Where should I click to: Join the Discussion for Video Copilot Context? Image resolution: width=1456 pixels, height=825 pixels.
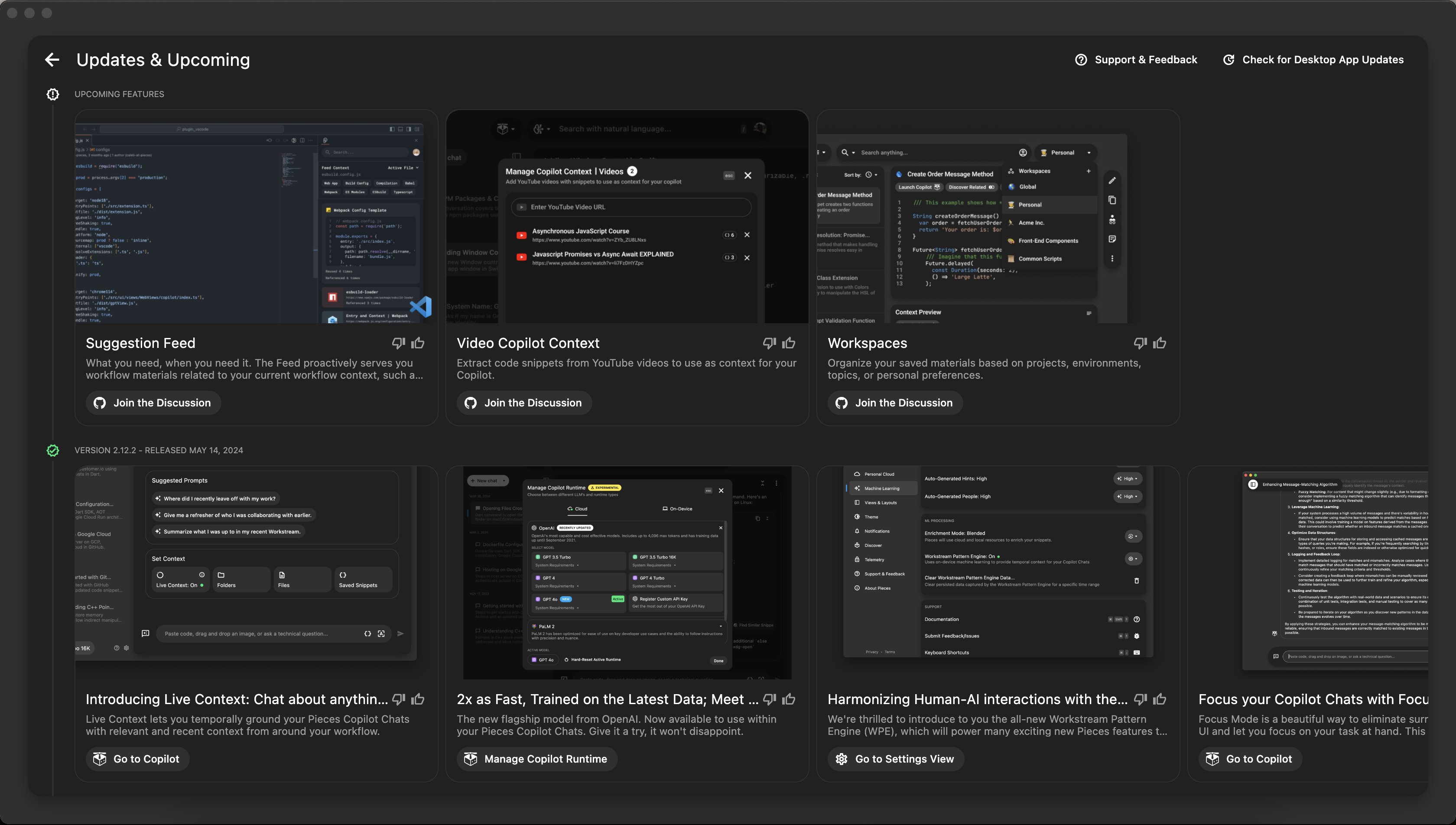[524, 403]
